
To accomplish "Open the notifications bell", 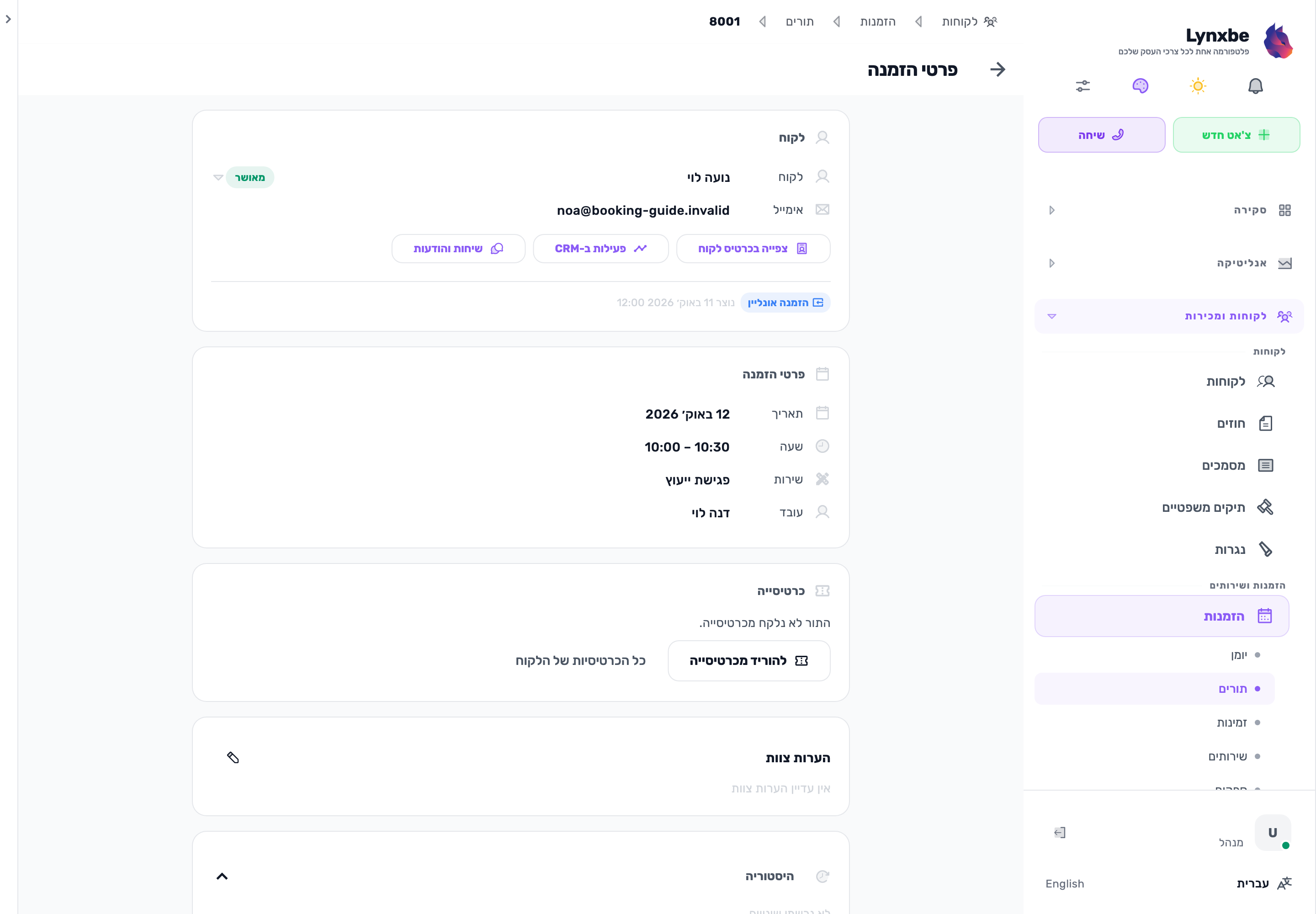I will 1255,86.
